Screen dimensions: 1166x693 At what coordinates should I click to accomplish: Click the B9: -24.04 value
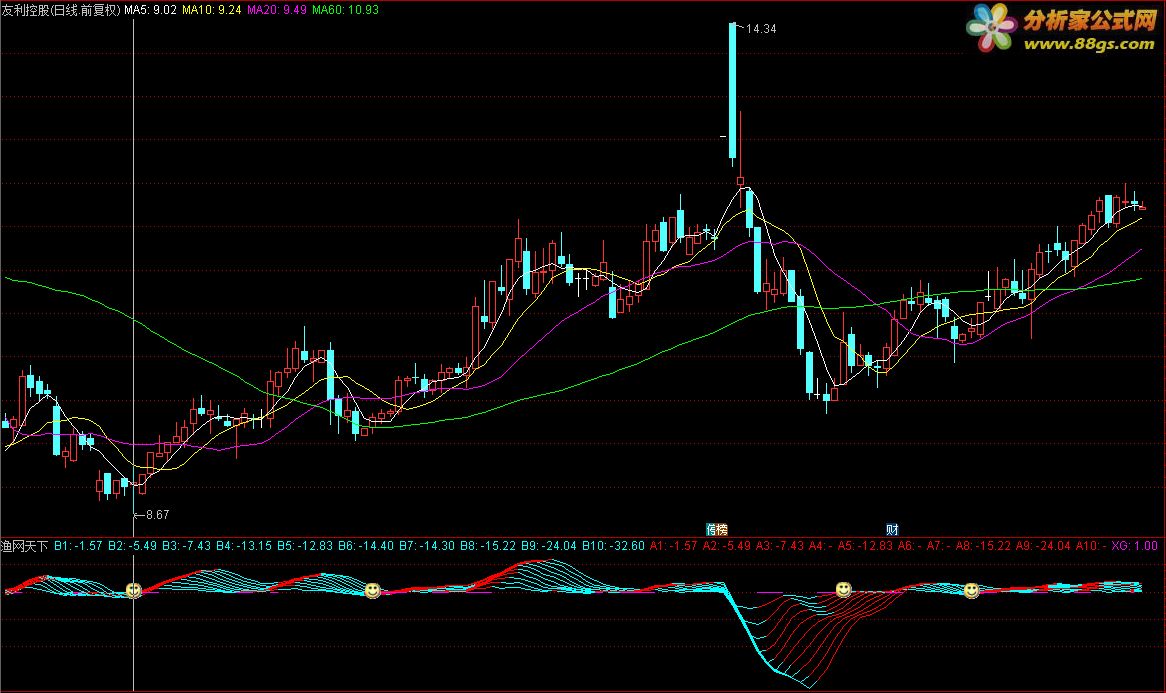[549, 546]
